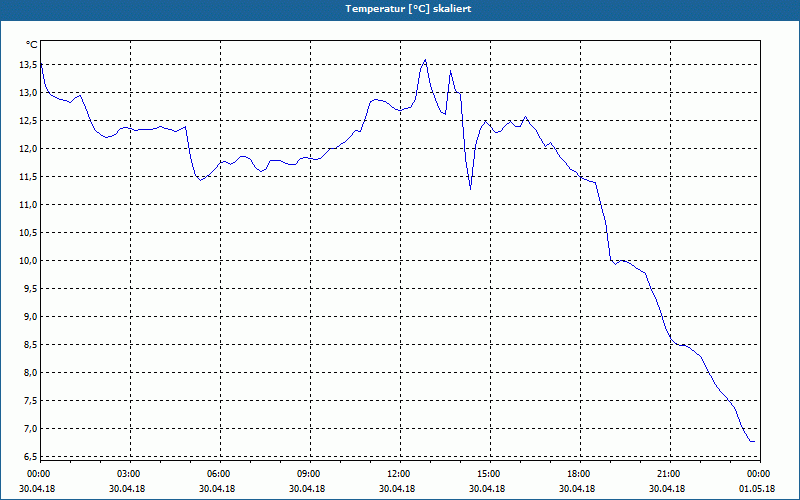Click the "30.04.18" date below "09:00"
This screenshot has width=800, height=500.
click(307, 489)
